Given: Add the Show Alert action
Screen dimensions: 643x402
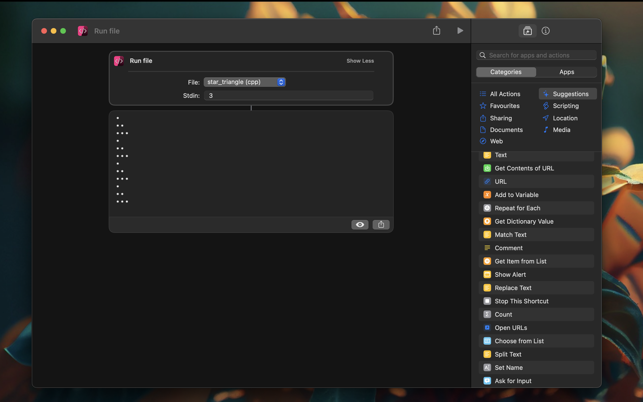Looking at the screenshot, I should pyautogui.click(x=510, y=274).
